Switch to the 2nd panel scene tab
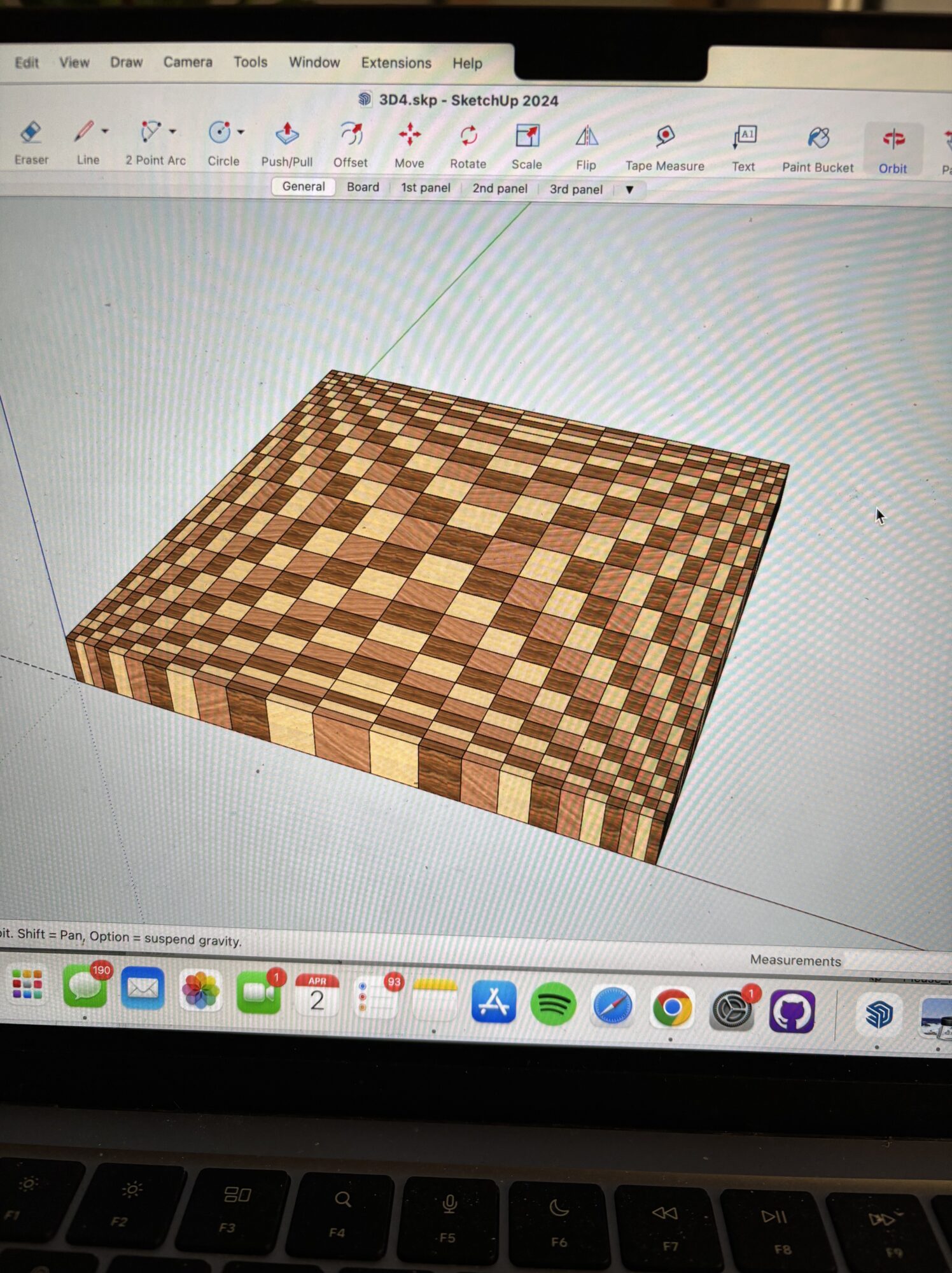The height and width of the screenshot is (1273, 952). [x=500, y=188]
